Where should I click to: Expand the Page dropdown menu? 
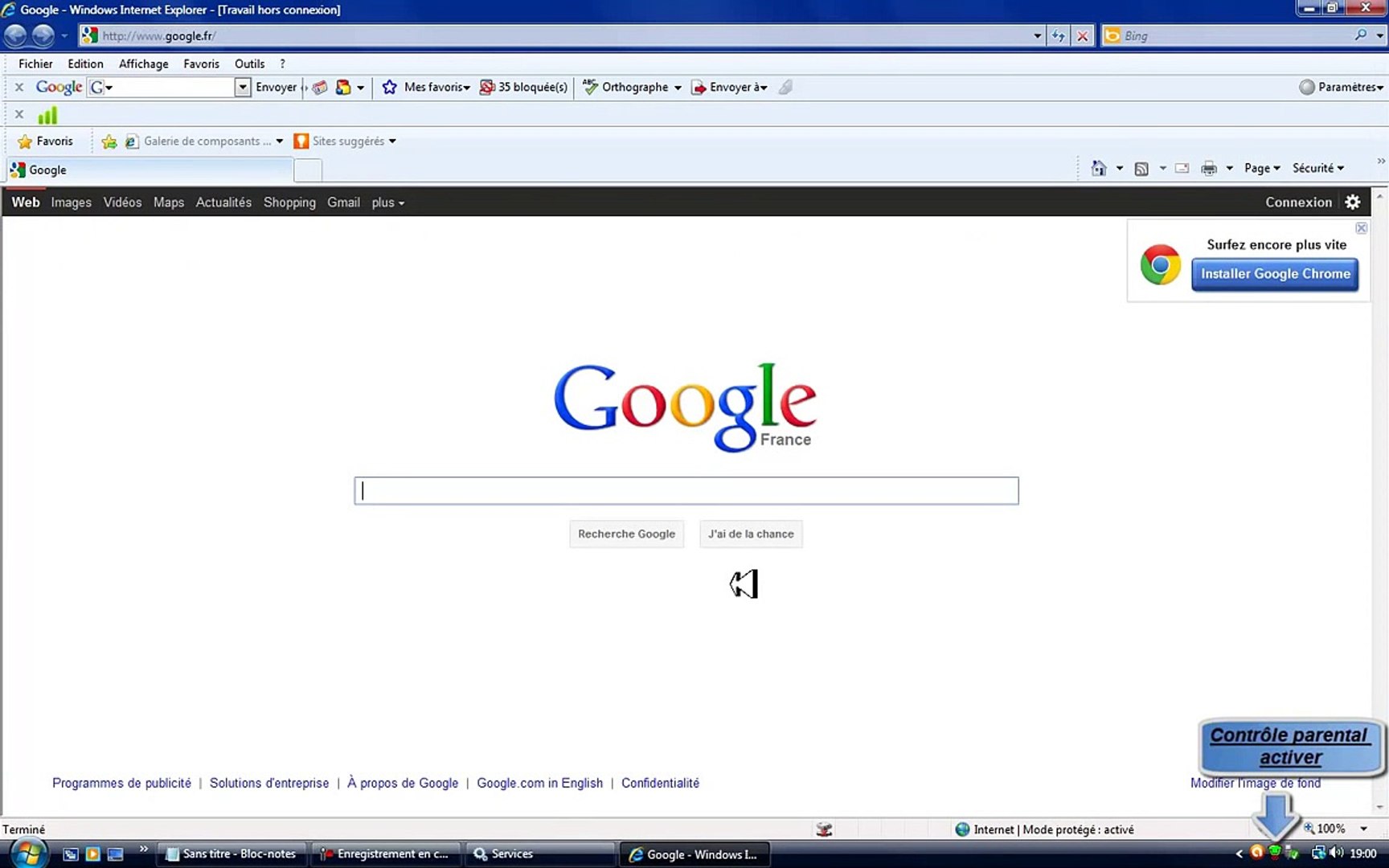(1261, 168)
